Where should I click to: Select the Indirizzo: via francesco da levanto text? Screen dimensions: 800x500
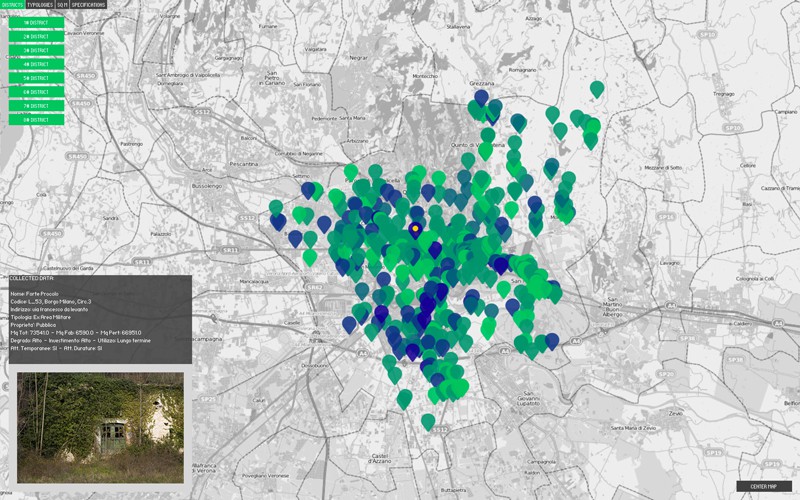pyautogui.click(x=49, y=309)
